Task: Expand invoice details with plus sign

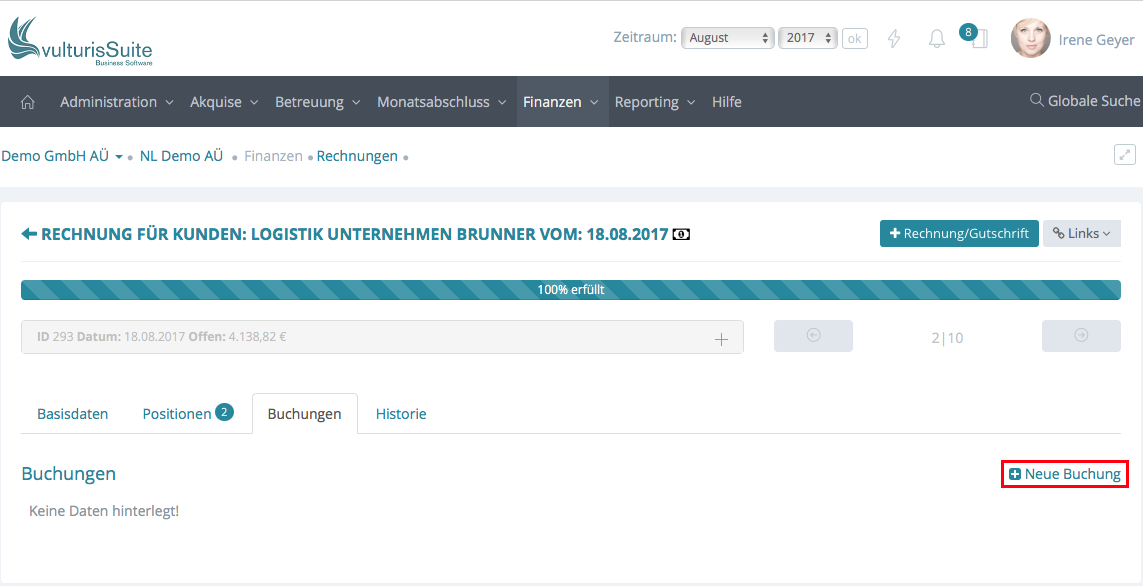Action: tap(722, 339)
